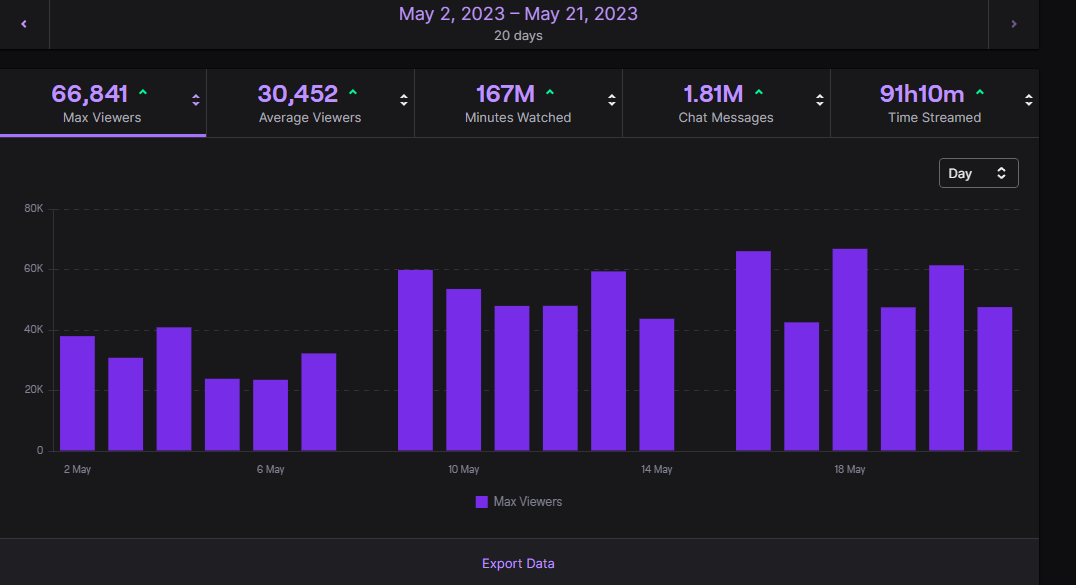Click the green trend arrow beside 30,452
This screenshot has height=585, width=1076.
click(x=353, y=91)
